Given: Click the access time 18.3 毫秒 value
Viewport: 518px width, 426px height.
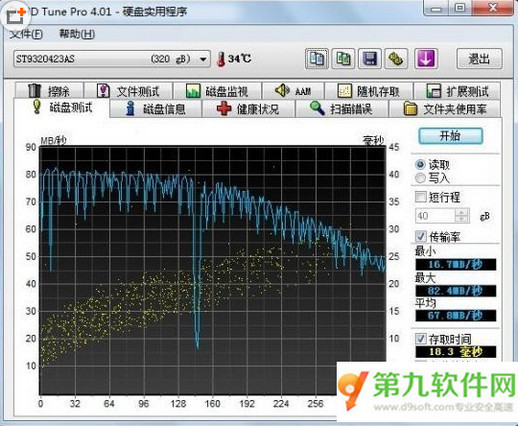Looking at the screenshot, I should [x=456, y=352].
